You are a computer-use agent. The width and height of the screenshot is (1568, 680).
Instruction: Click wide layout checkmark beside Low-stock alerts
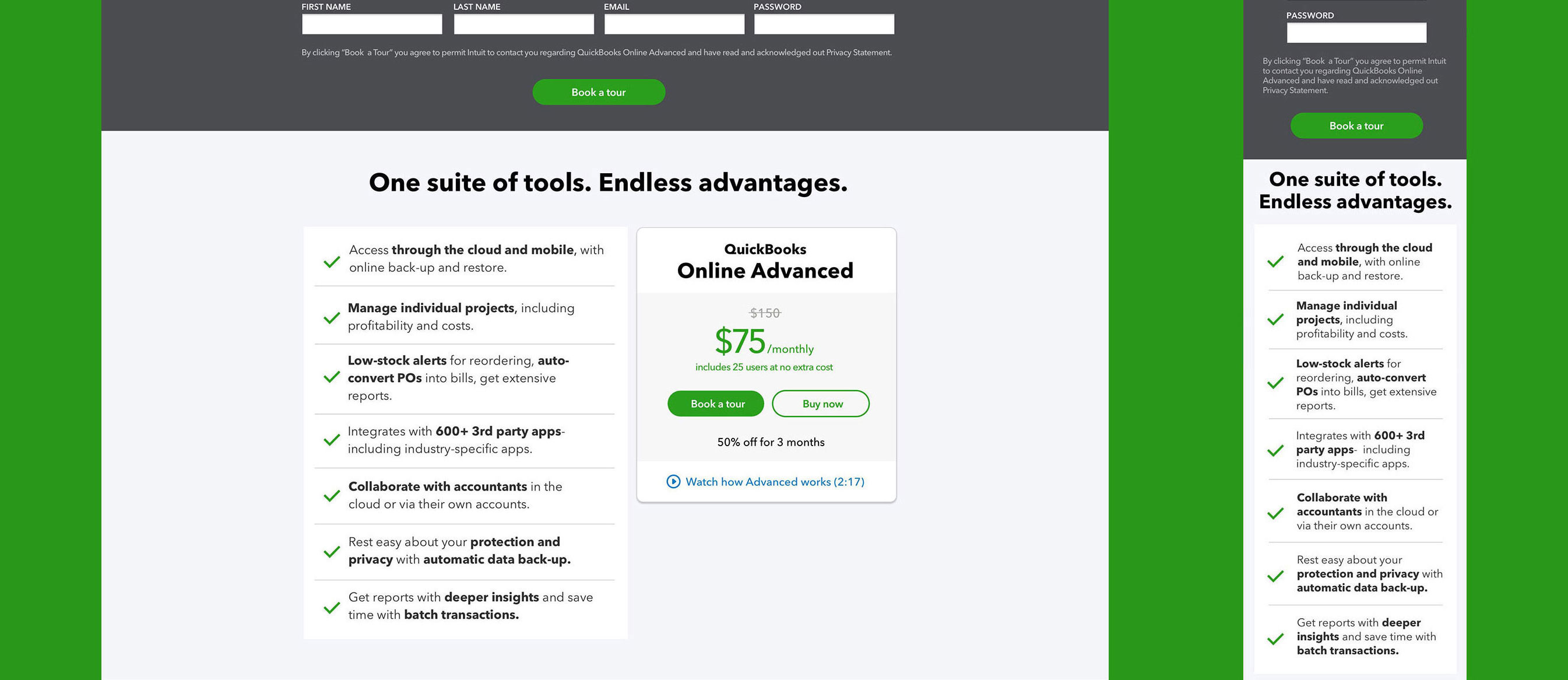[x=332, y=377]
